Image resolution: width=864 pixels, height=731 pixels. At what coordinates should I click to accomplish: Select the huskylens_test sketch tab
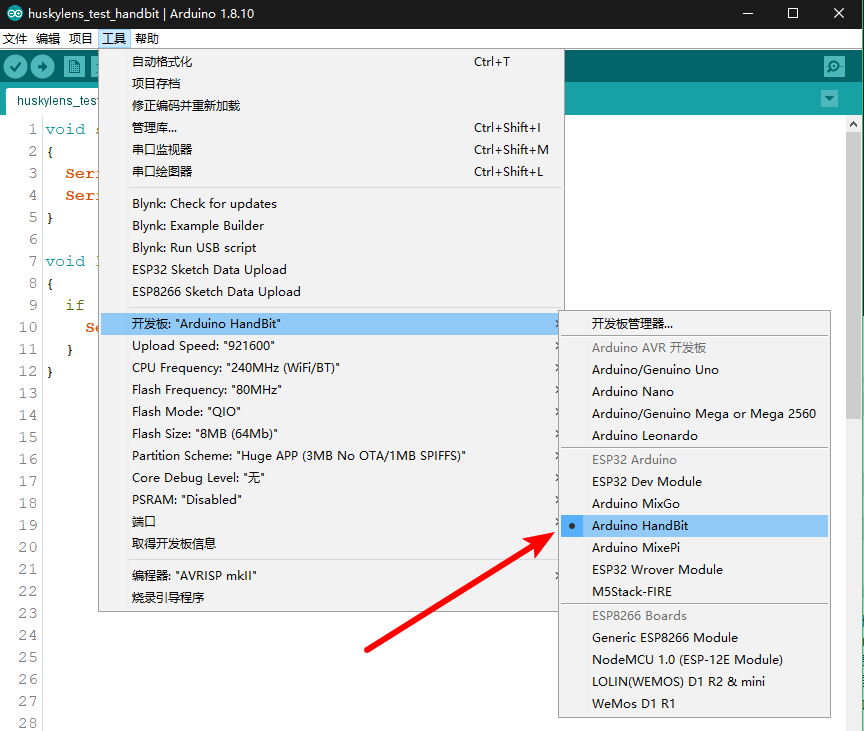point(53,101)
